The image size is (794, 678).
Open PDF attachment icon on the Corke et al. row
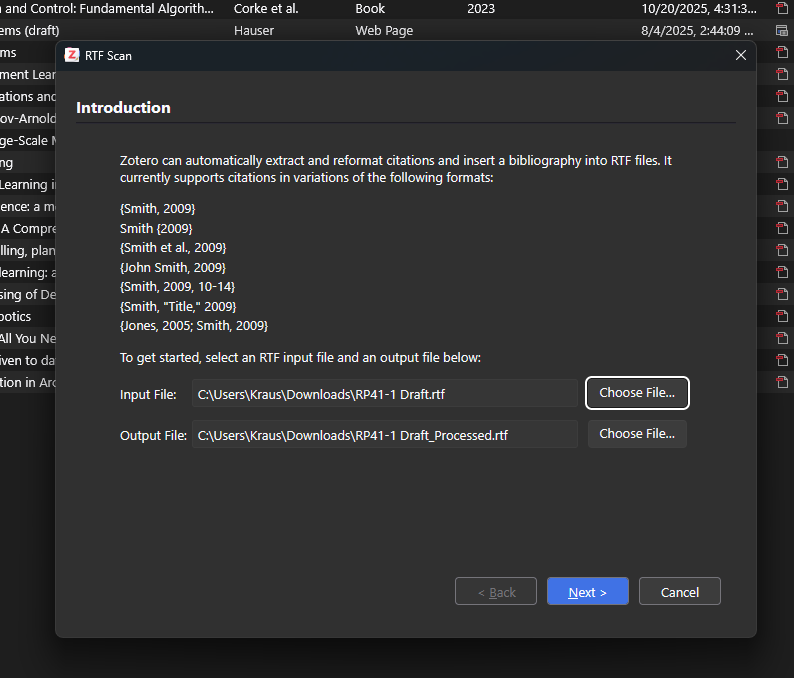782,8
